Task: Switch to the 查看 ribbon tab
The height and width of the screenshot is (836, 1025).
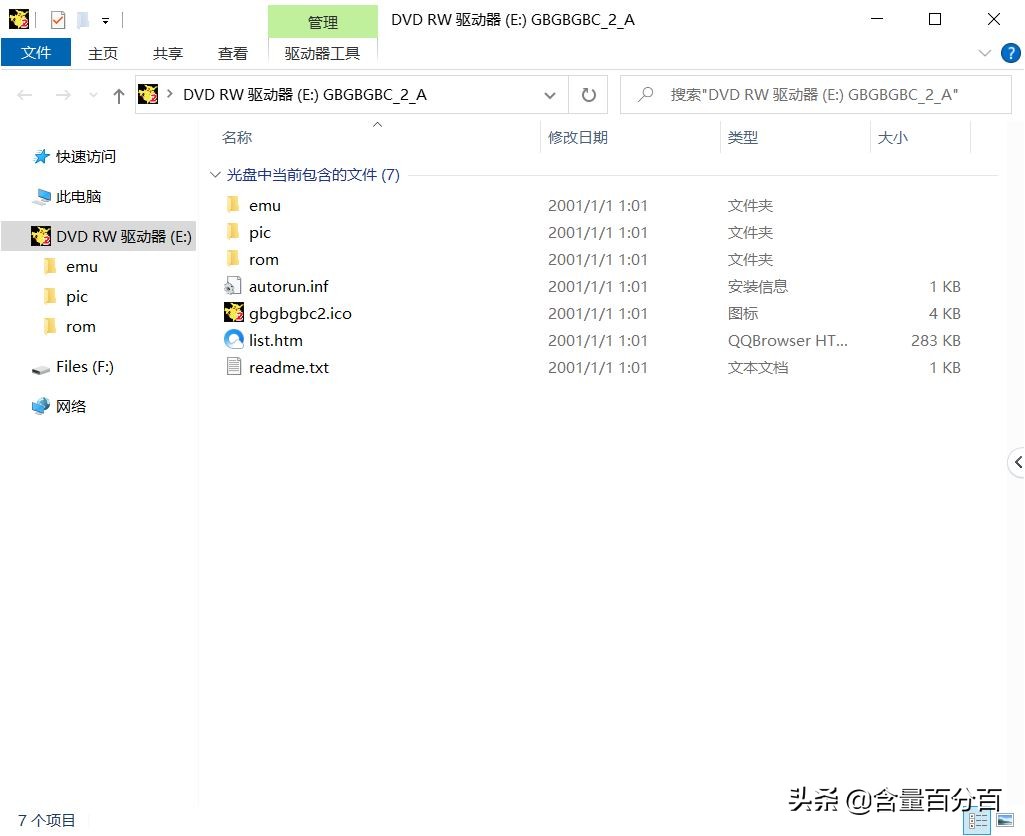Action: (x=232, y=53)
